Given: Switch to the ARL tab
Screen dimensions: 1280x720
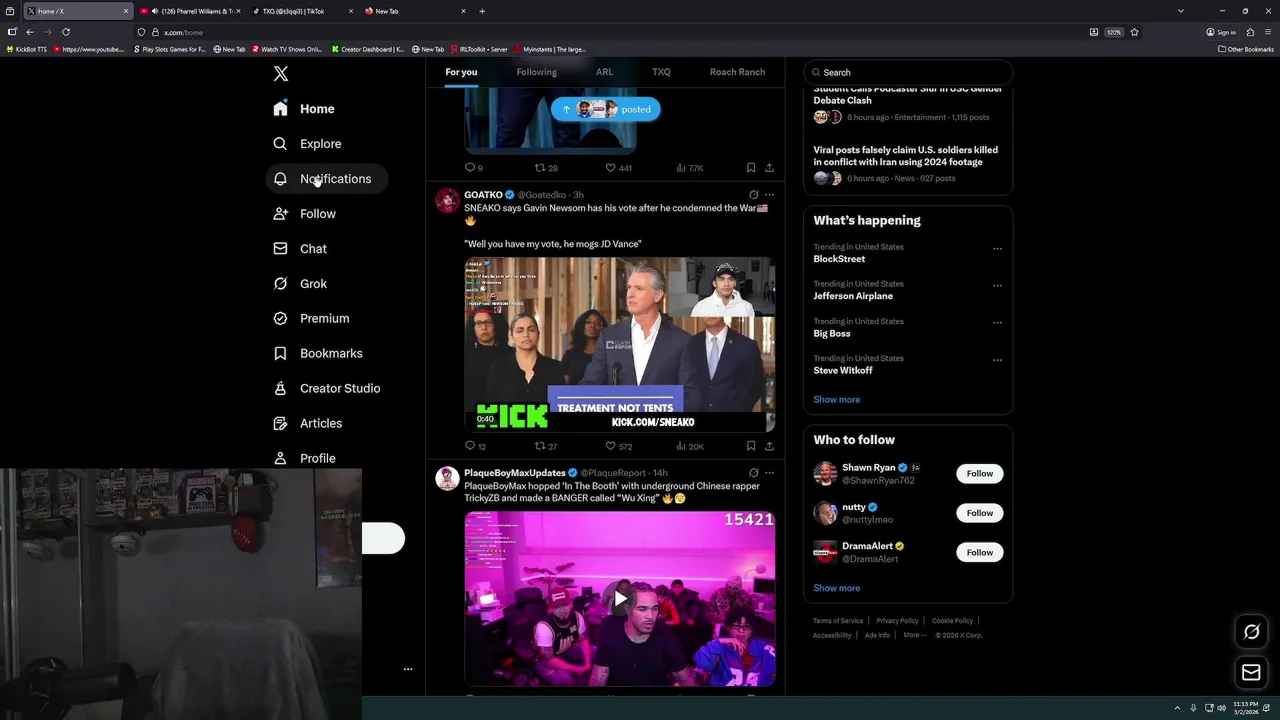Looking at the screenshot, I should 604,72.
